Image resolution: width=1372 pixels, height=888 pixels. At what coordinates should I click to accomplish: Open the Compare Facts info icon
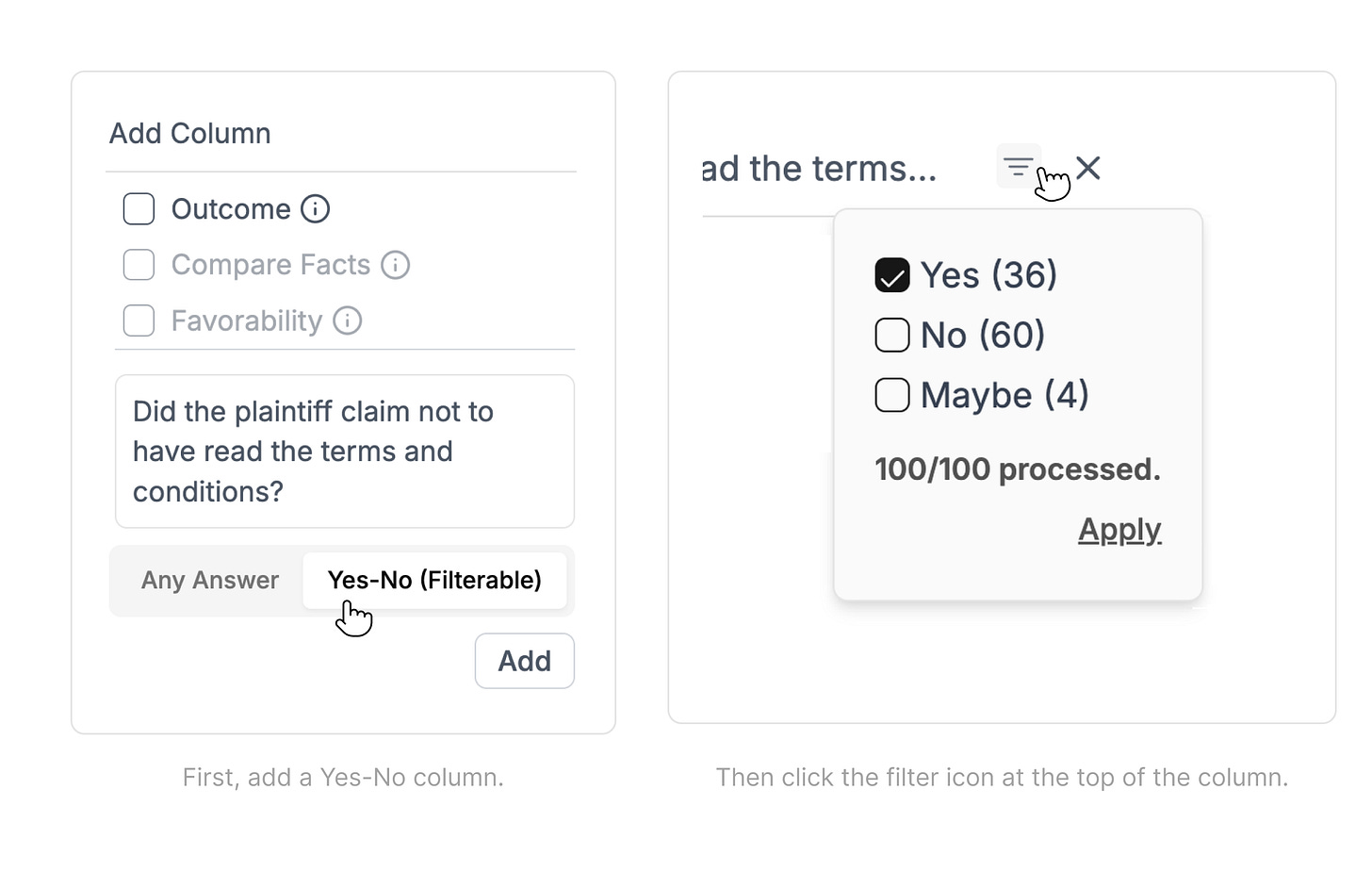pos(395,265)
